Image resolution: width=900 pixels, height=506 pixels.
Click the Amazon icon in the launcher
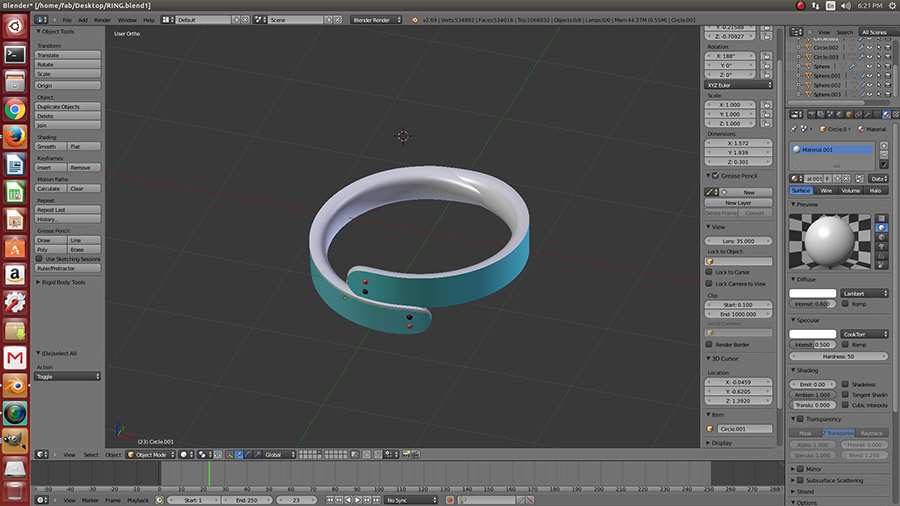[x=14, y=274]
